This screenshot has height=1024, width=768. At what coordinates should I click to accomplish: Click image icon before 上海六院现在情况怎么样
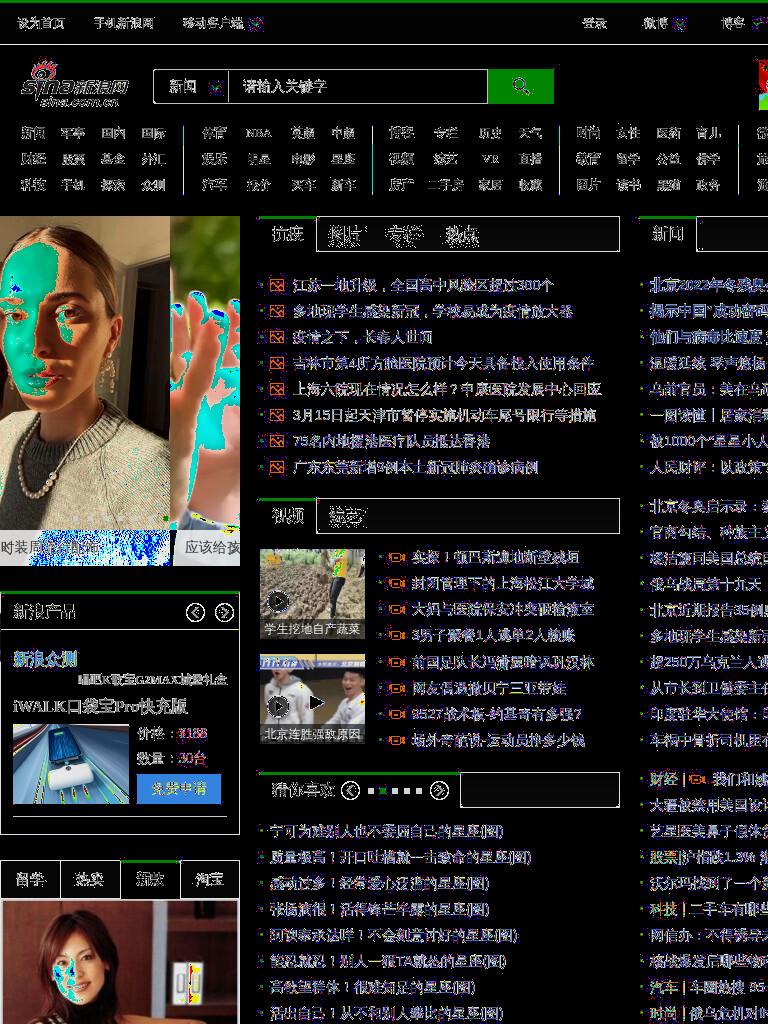[277, 389]
